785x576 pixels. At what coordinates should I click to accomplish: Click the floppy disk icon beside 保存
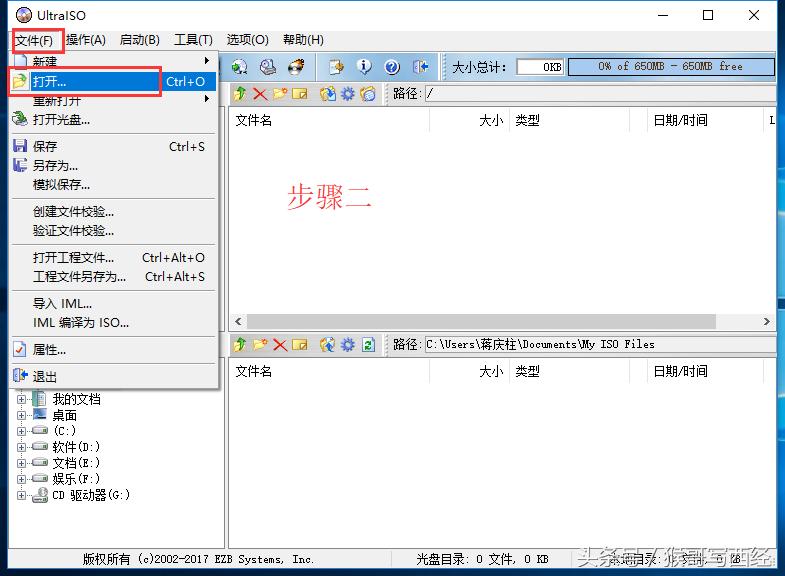tap(20, 146)
